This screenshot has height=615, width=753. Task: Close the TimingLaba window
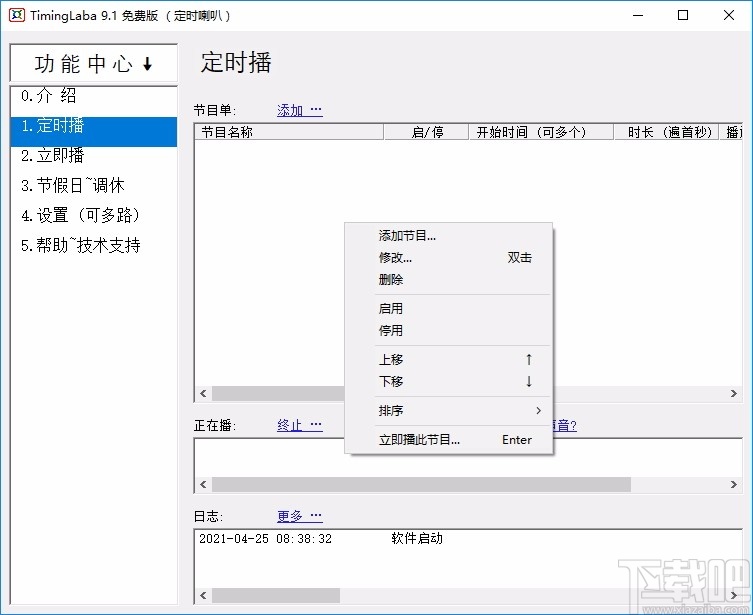coord(729,15)
